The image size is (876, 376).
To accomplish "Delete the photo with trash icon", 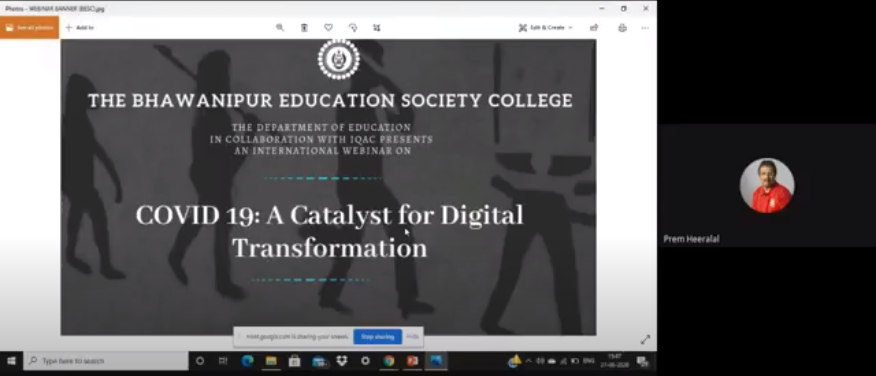I will click(304, 27).
